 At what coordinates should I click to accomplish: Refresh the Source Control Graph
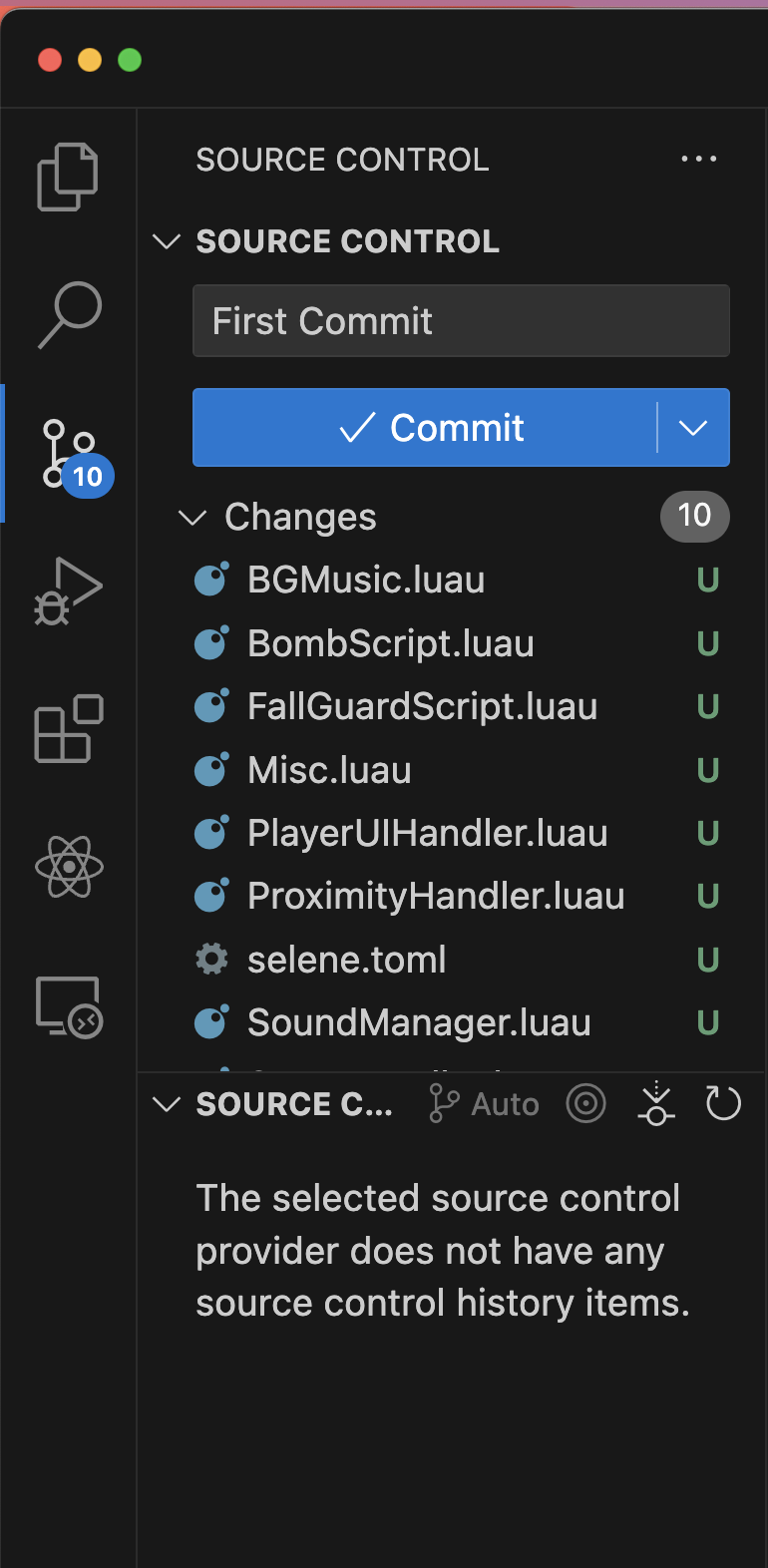tap(722, 1103)
